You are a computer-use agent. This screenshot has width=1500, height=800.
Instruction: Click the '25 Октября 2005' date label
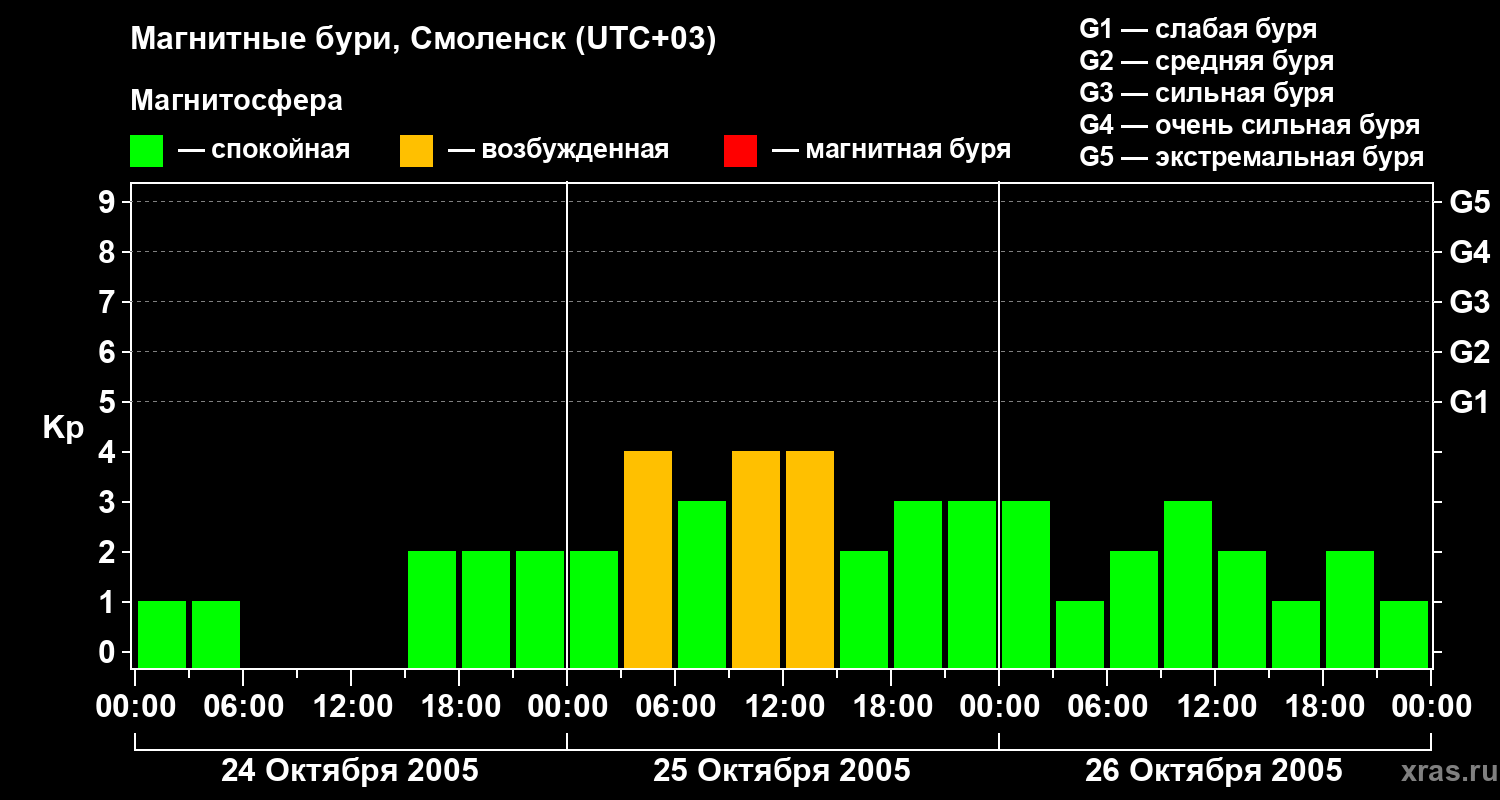[x=782, y=770]
